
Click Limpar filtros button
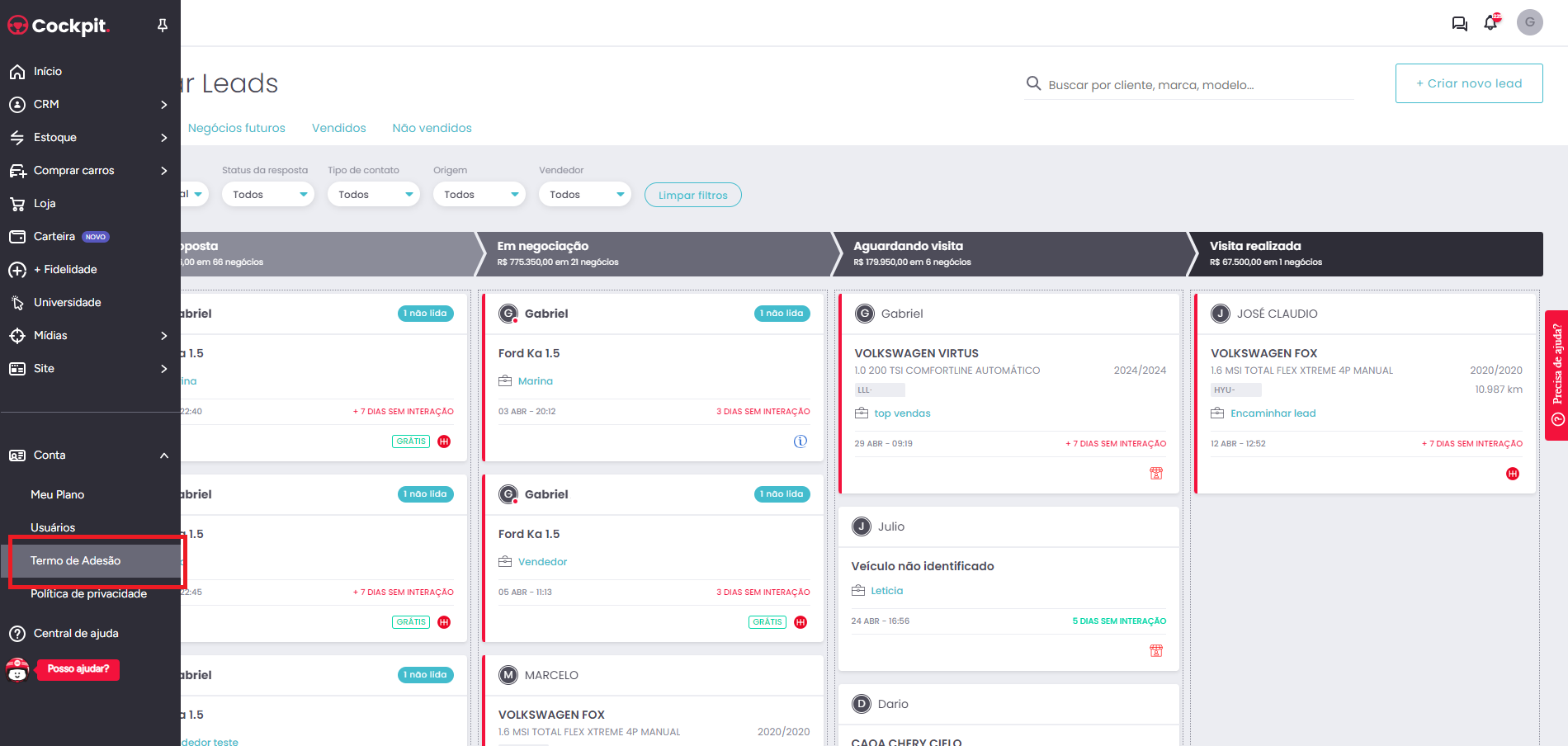(x=693, y=196)
